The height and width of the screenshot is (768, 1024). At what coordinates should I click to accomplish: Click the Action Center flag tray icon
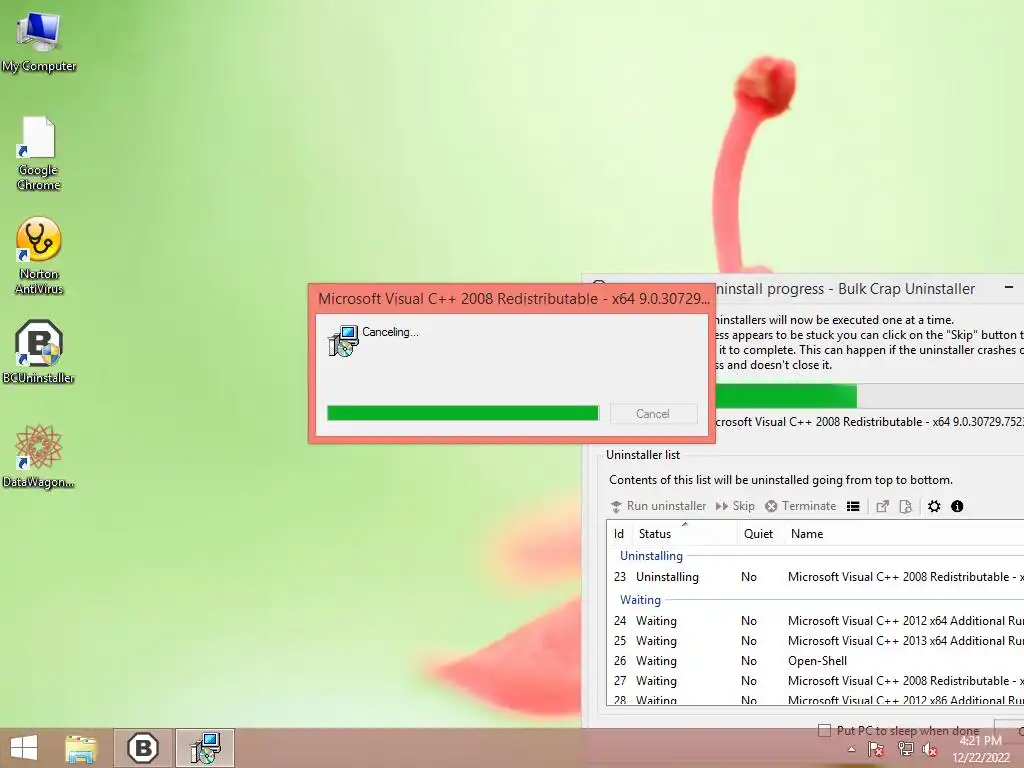pos(876,750)
